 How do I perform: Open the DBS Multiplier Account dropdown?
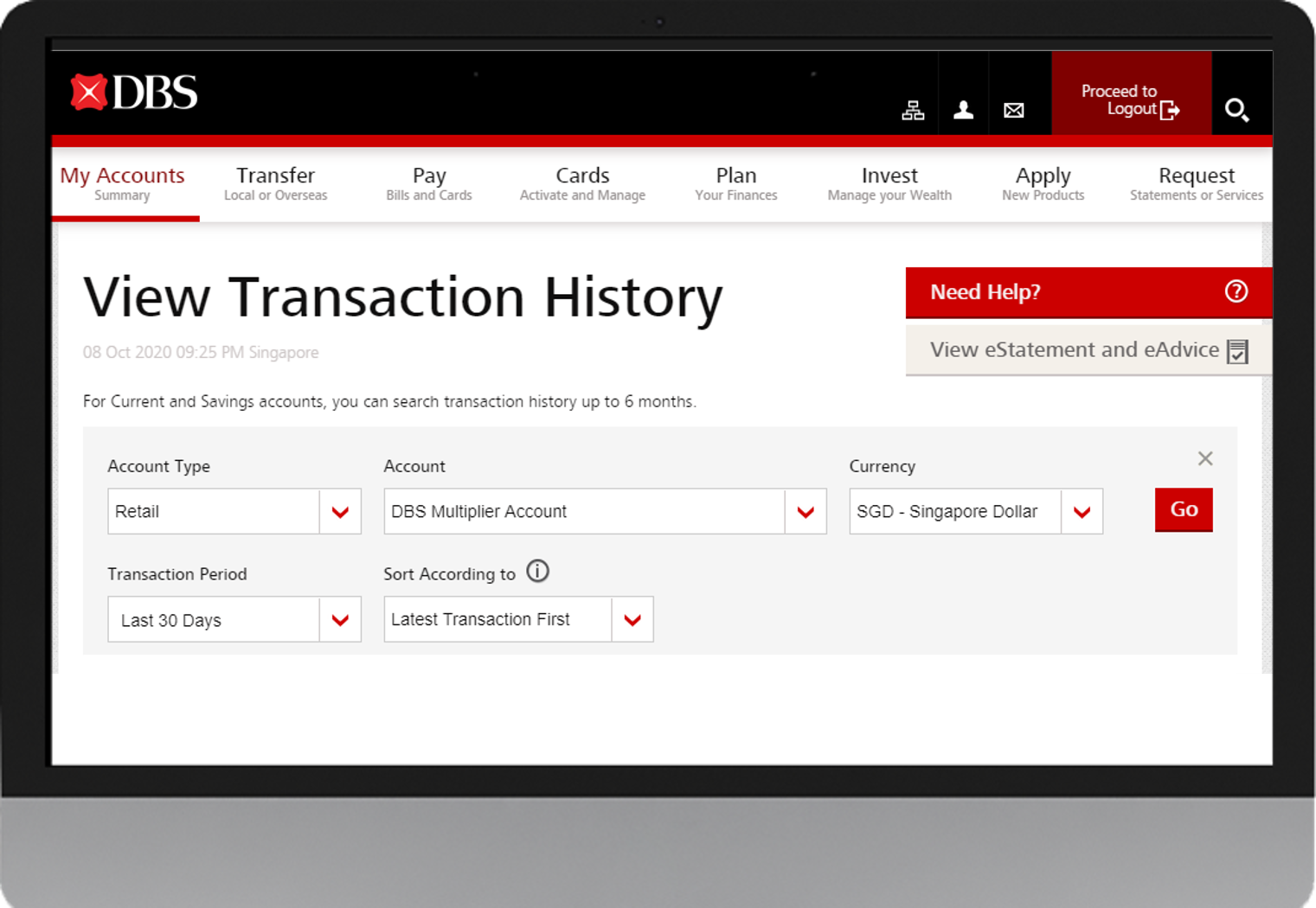coord(806,512)
